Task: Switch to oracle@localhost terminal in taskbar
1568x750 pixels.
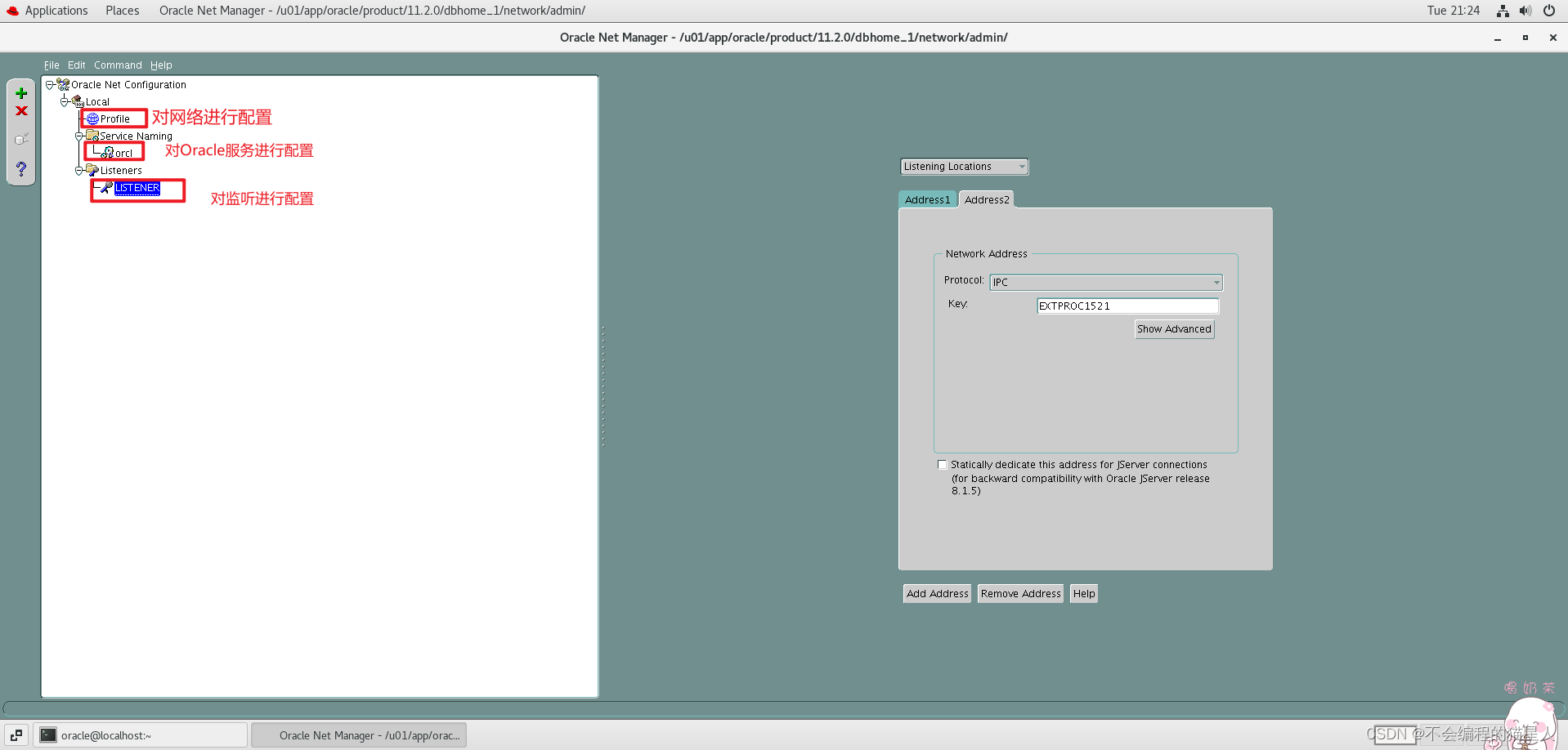Action: (x=141, y=735)
